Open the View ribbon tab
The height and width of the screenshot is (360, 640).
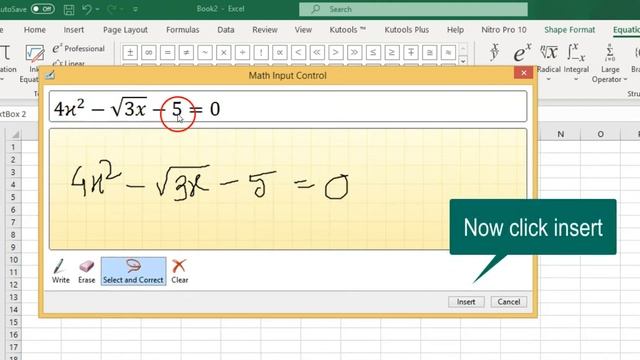303,30
